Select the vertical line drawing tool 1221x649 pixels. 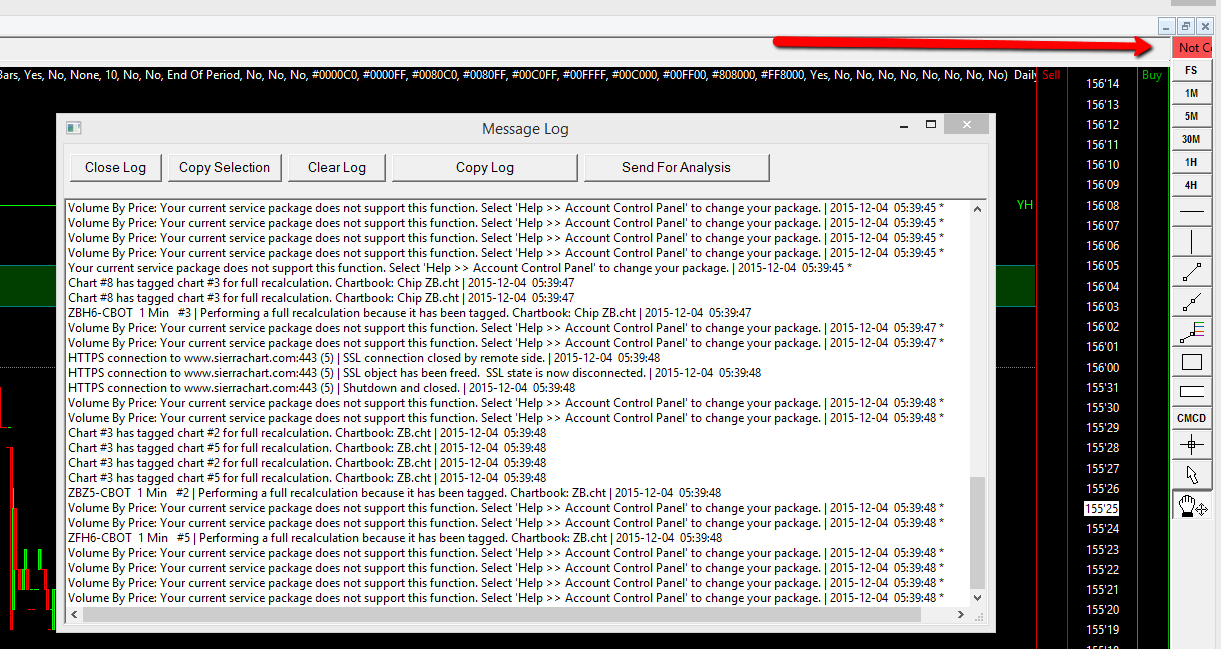[1191, 241]
